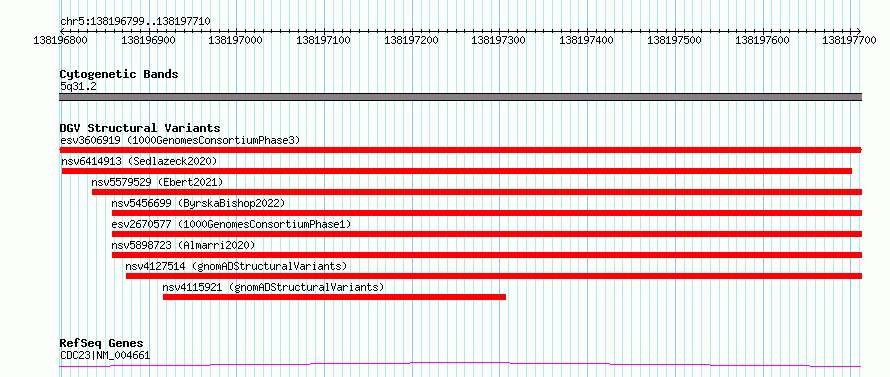Click the nsv5898723 (Almarri2020) label

(183, 245)
